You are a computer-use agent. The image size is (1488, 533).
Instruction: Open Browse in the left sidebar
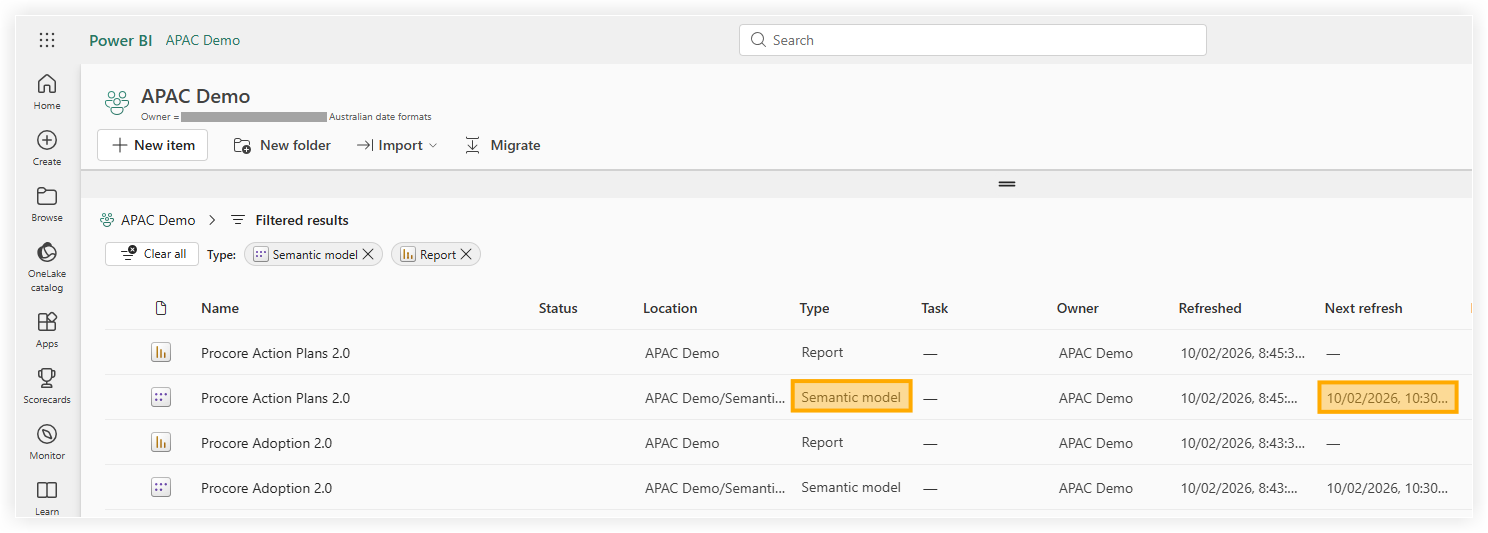[x=47, y=203]
